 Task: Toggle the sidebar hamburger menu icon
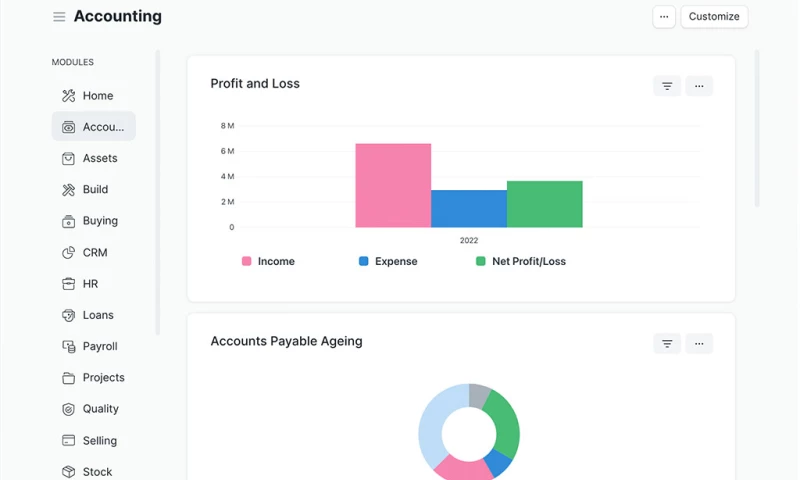tap(59, 17)
